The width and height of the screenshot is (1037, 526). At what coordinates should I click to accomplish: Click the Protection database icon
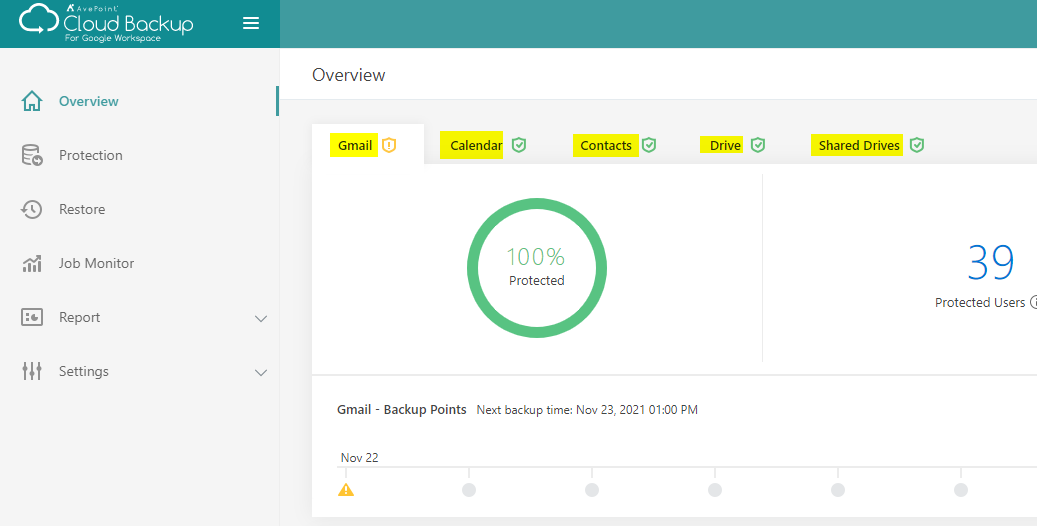click(x=32, y=155)
